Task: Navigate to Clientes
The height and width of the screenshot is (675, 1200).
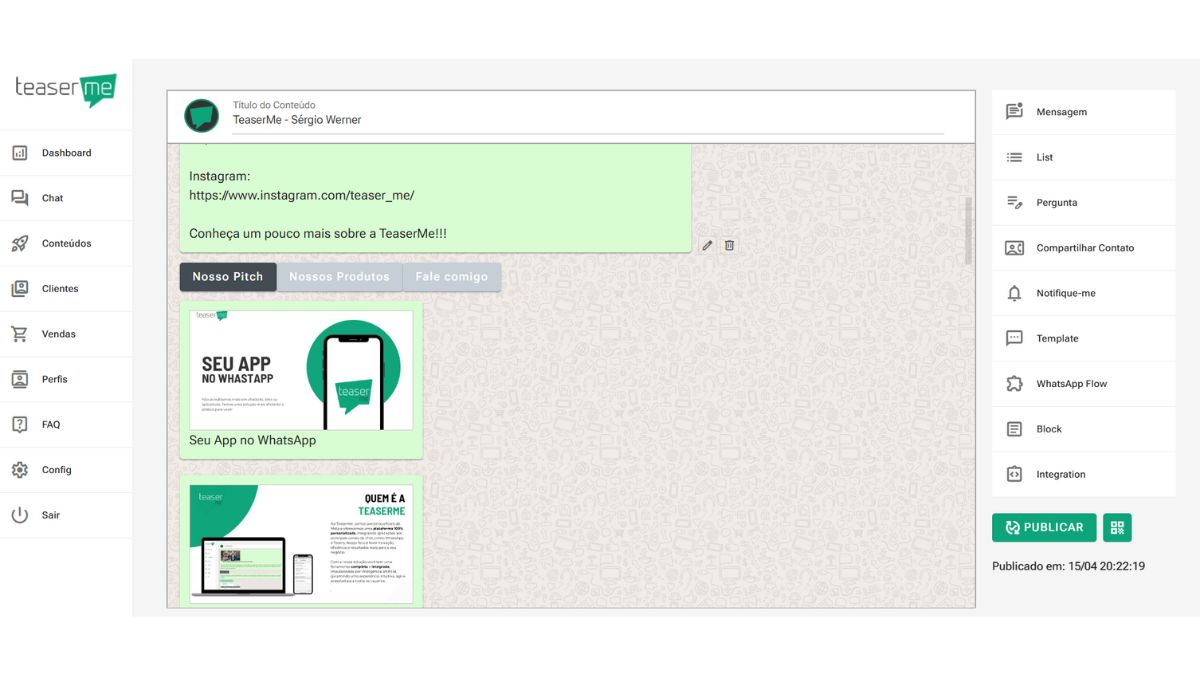Action: pos(66,288)
